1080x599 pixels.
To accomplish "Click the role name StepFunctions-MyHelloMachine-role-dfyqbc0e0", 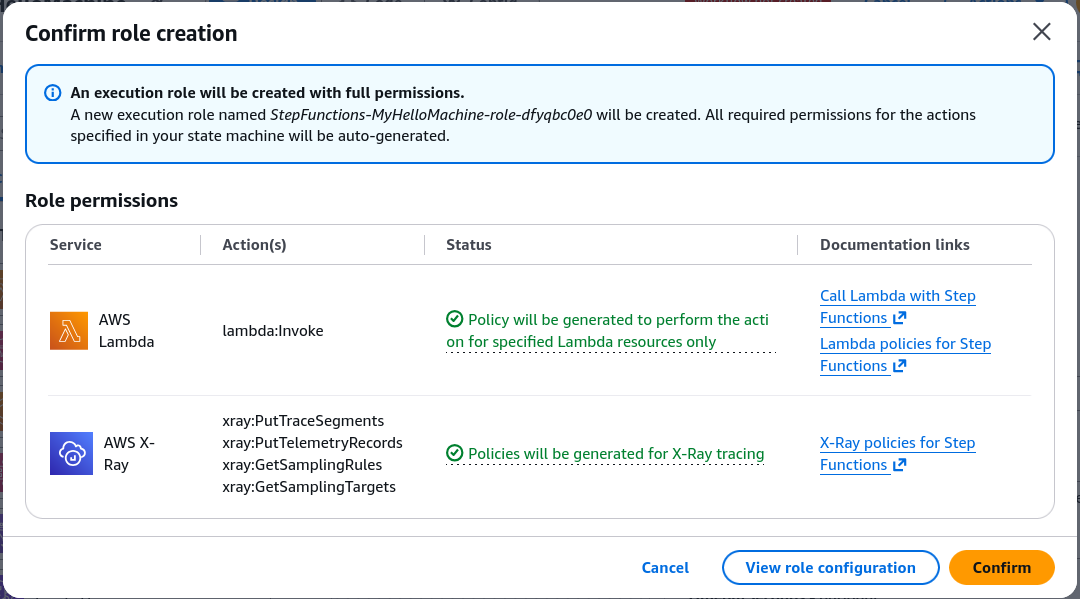I will pos(430,114).
